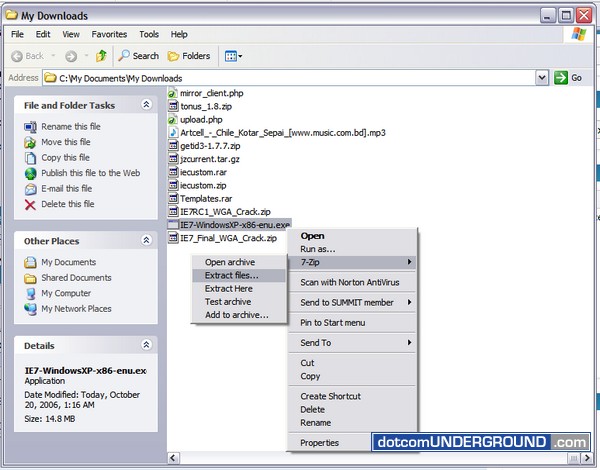The width and height of the screenshot is (600, 470).
Task: Click horizontal scrollbar left arrow
Action: coord(173,458)
